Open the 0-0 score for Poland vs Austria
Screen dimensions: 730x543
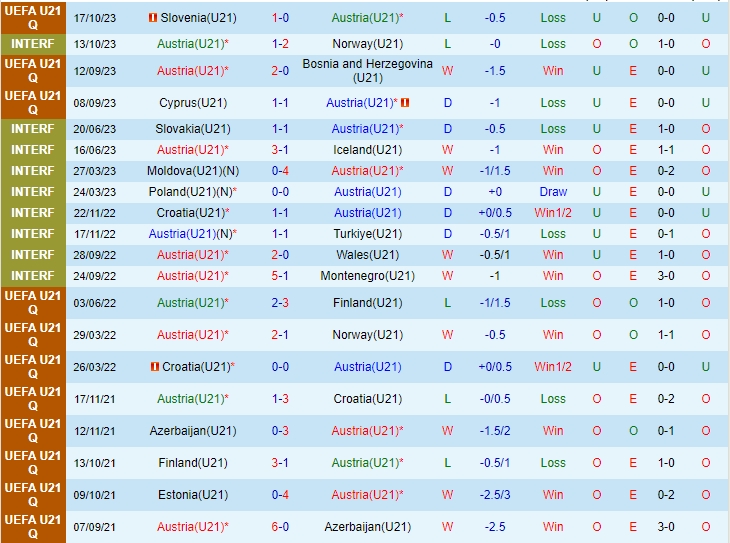point(280,192)
